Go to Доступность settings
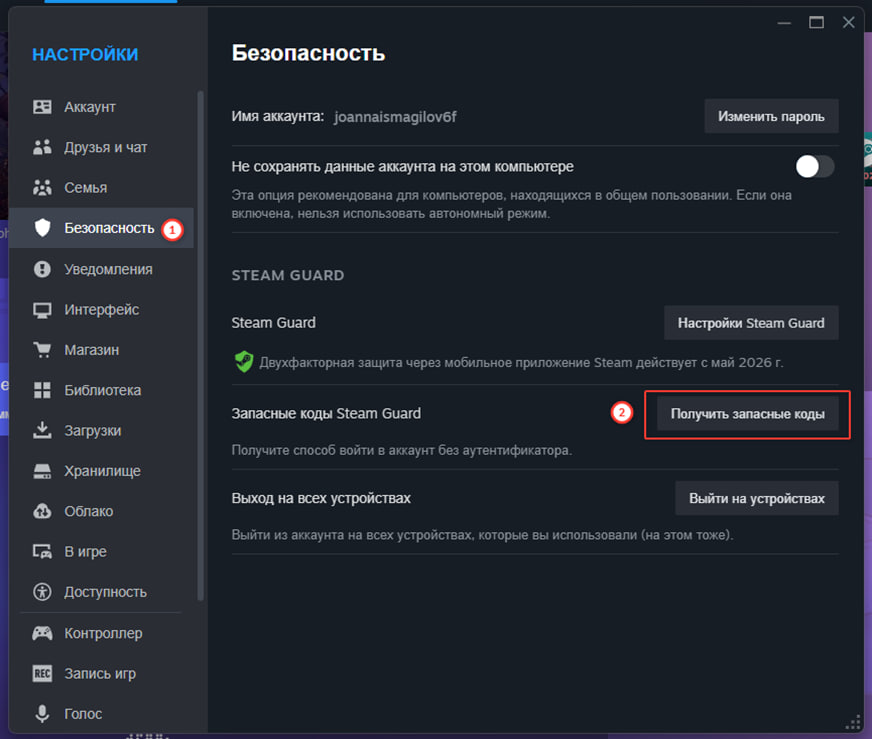The image size is (872, 739). pyautogui.click(x=101, y=592)
